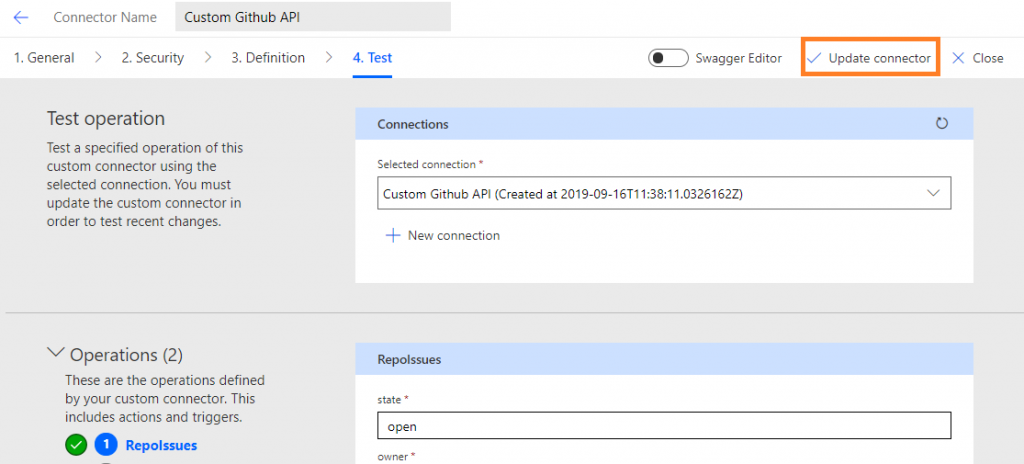
Task: Select the 4. Test tab
Action: 372,58
